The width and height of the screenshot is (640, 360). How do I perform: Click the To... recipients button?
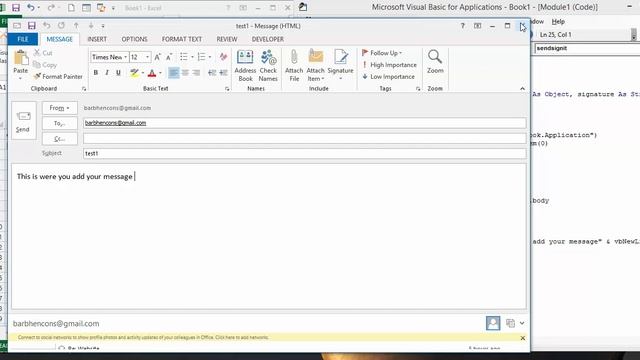tap(60, 123)
